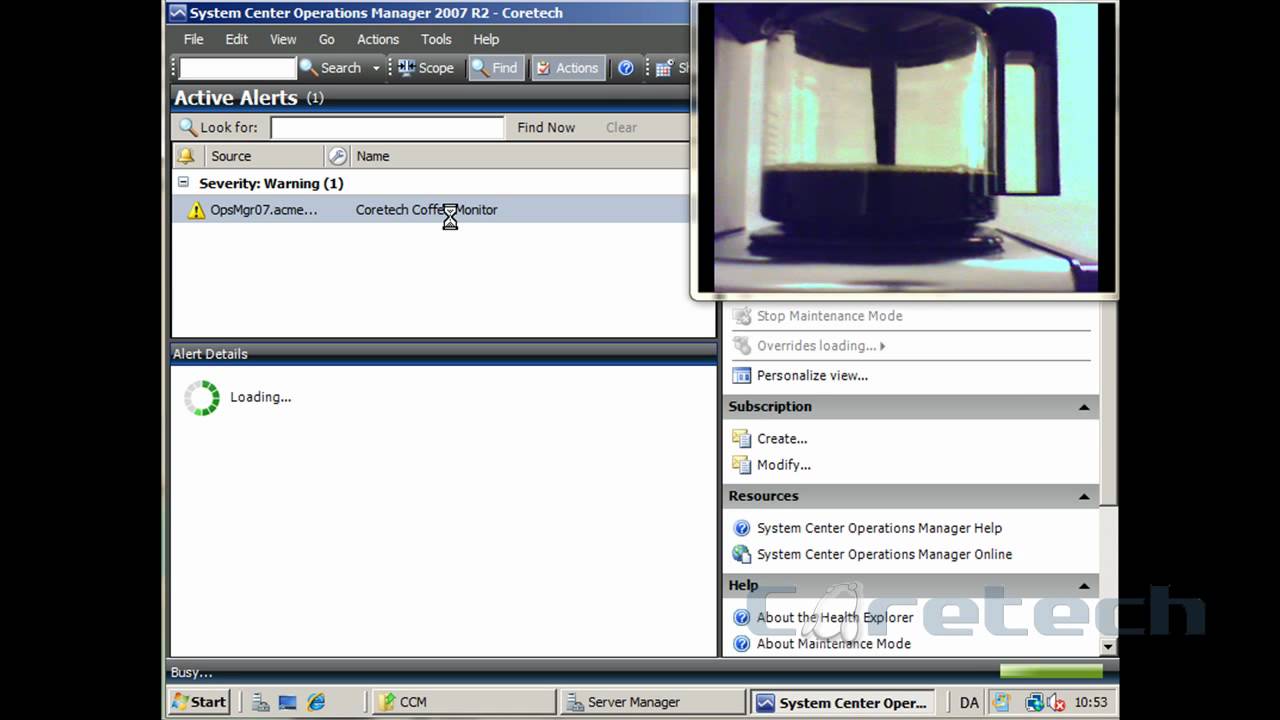Open the Go menu

tap(327, 39)
